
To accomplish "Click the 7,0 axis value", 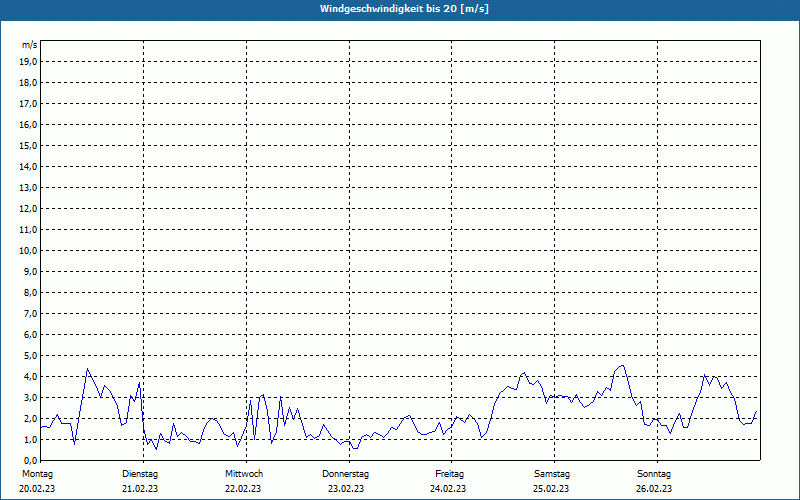I will (30, 313).
